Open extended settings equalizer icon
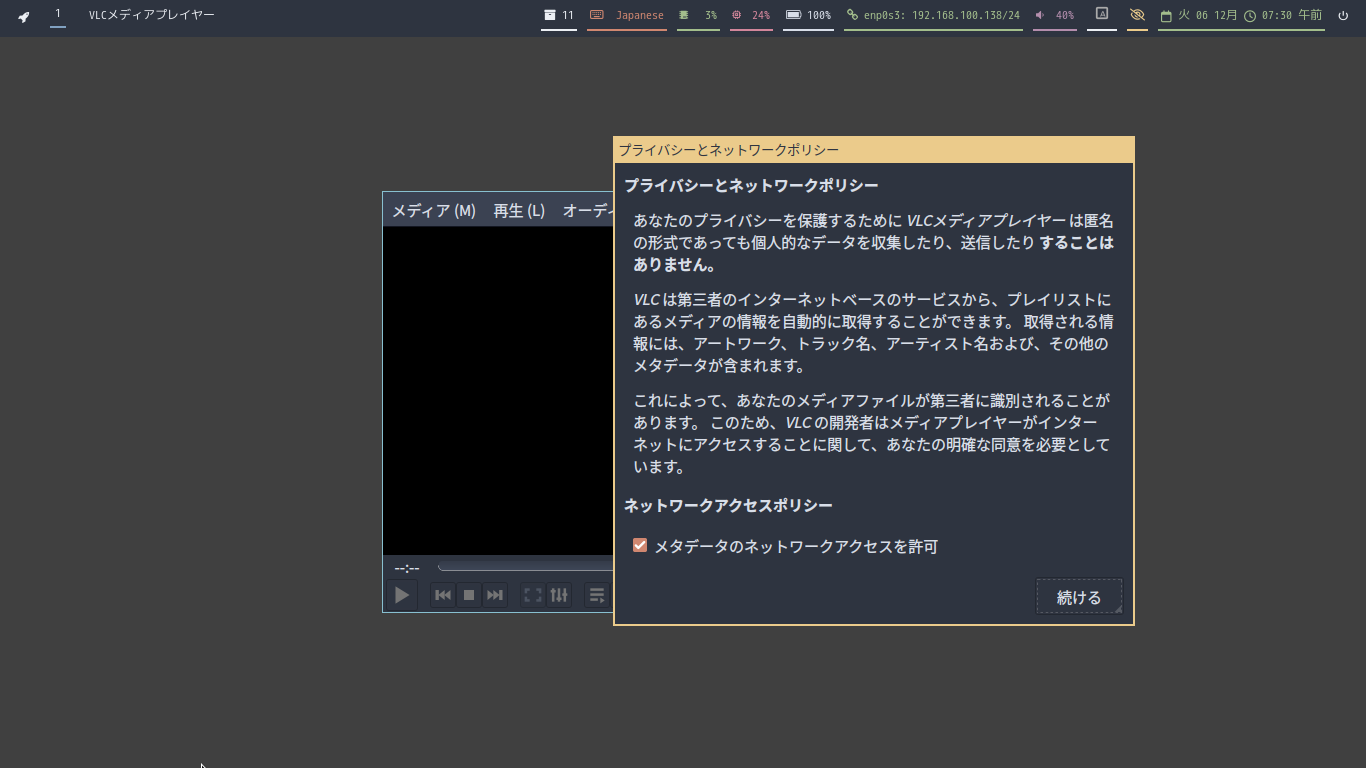1366x768 pixels. (x=559, y=595)
